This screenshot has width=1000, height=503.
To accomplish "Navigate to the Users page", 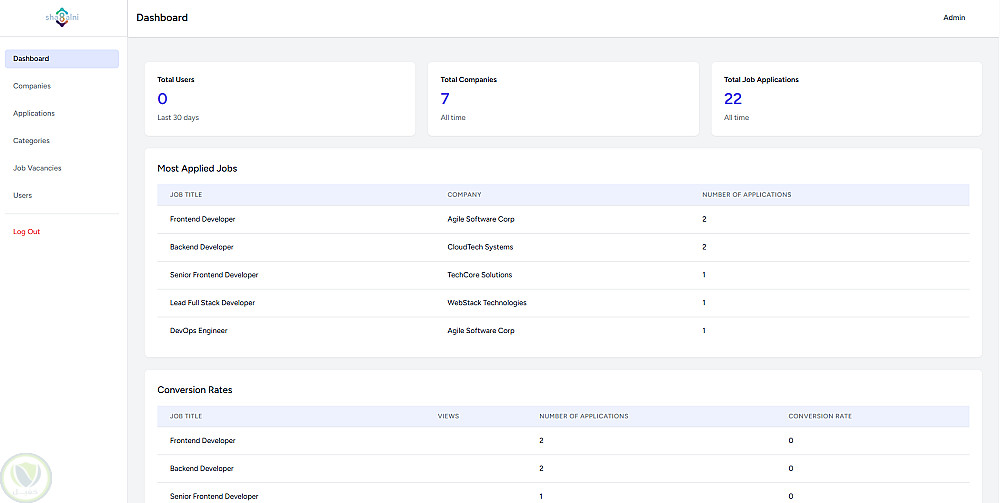I will click(22, 196).
